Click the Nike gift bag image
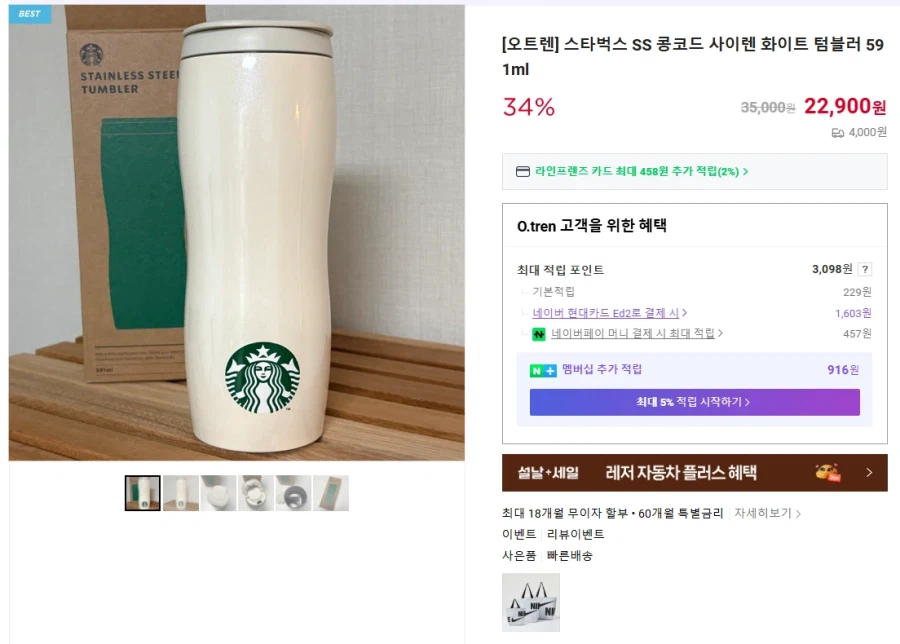 tap(531, 602)
